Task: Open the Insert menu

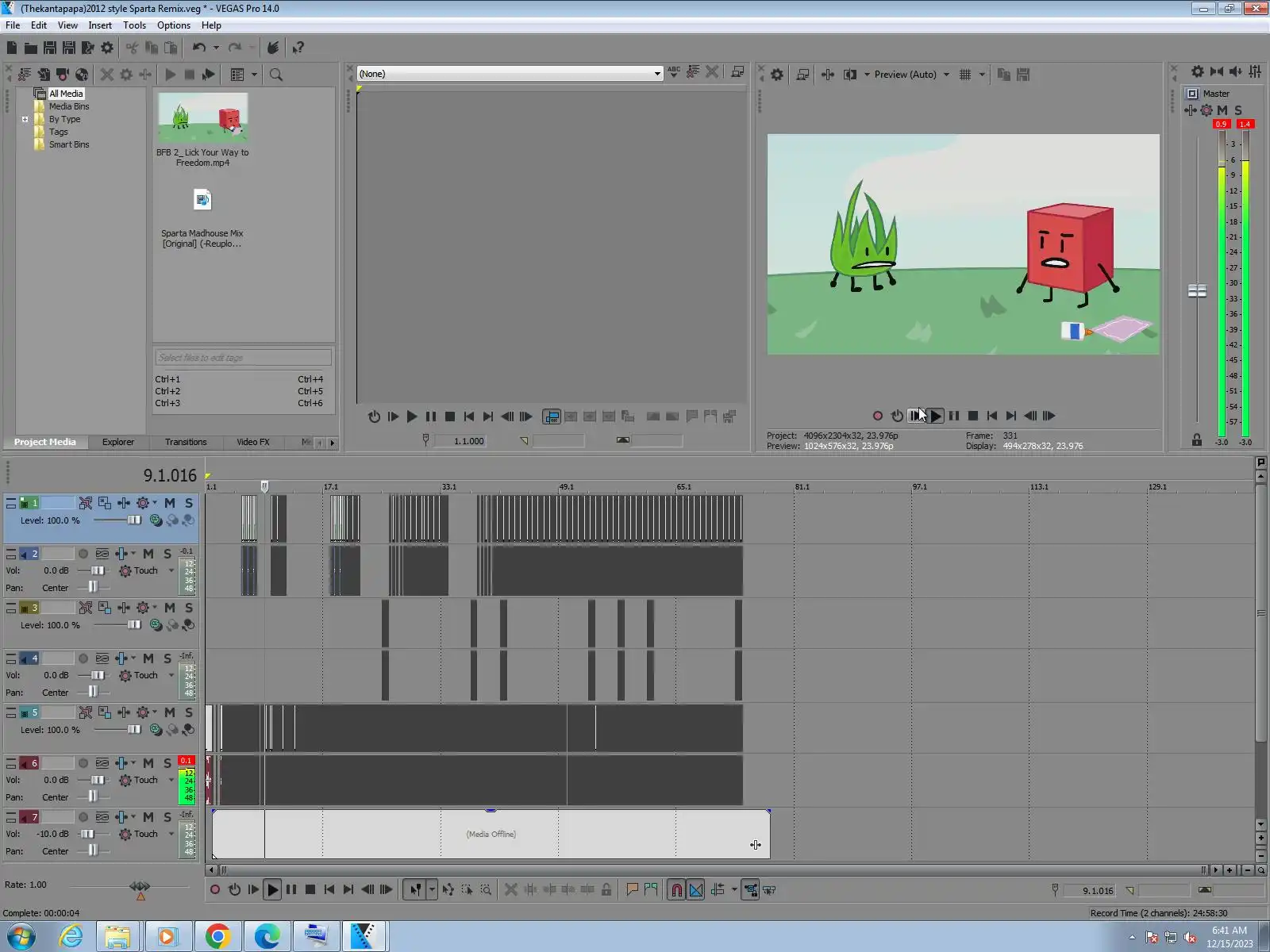Action: pos(100,25)
